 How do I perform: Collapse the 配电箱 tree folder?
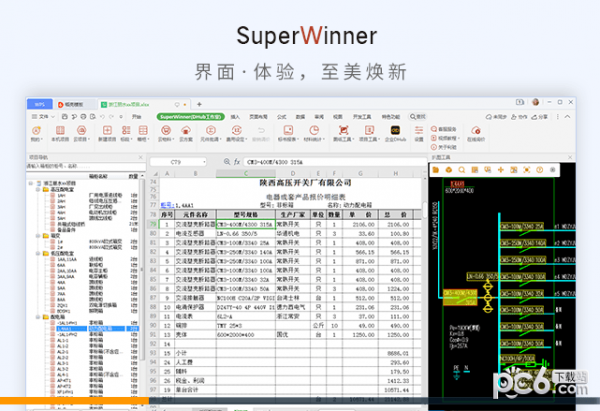click(x=38, y=317)
